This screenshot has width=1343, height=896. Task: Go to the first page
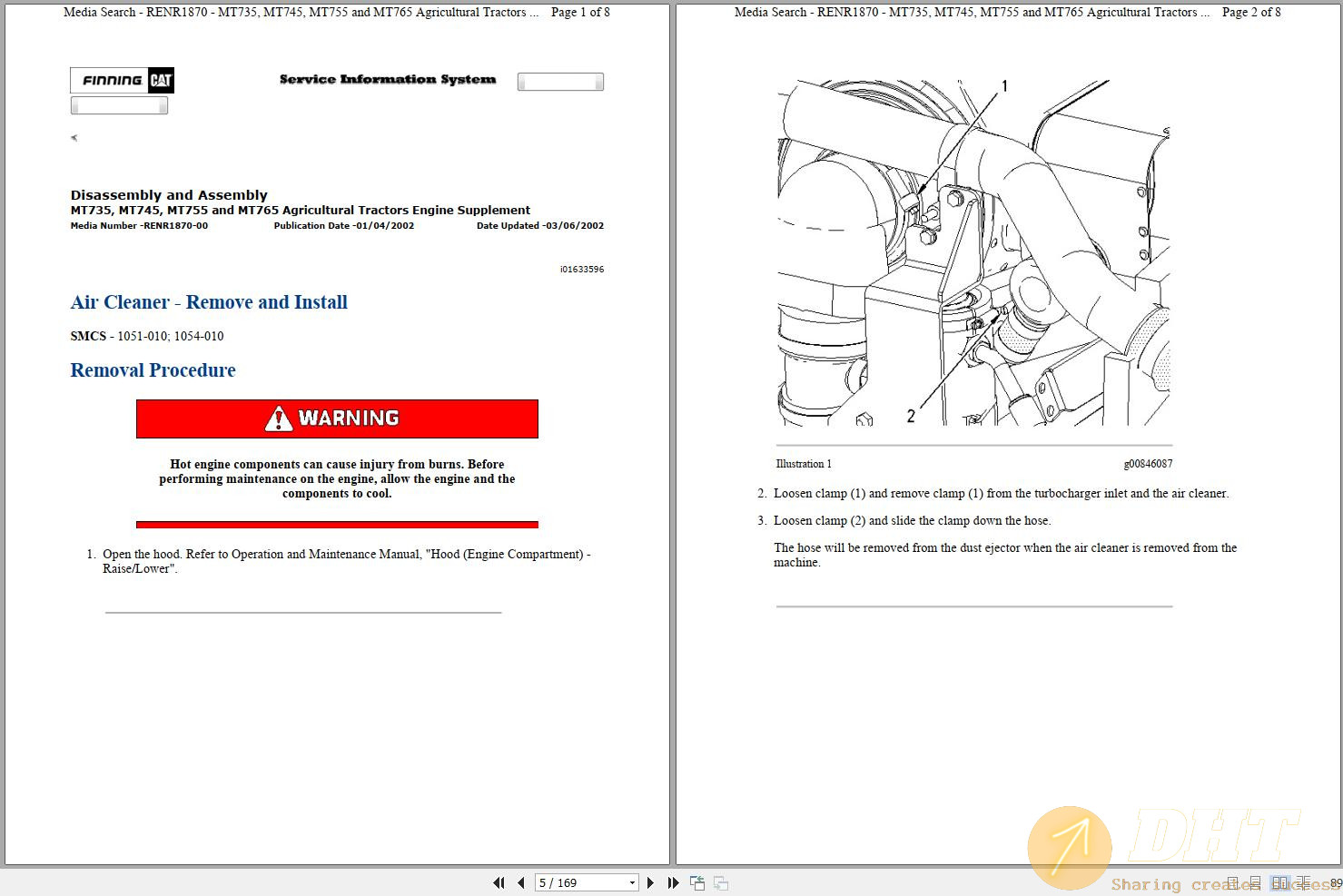pos(499,882)
